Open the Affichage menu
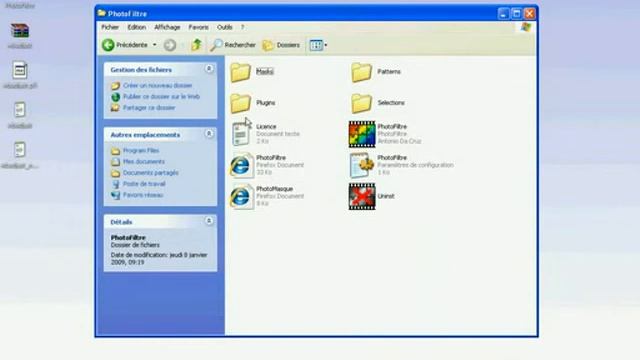Viewport: 640px width, 360px height. tap(167, 27)
